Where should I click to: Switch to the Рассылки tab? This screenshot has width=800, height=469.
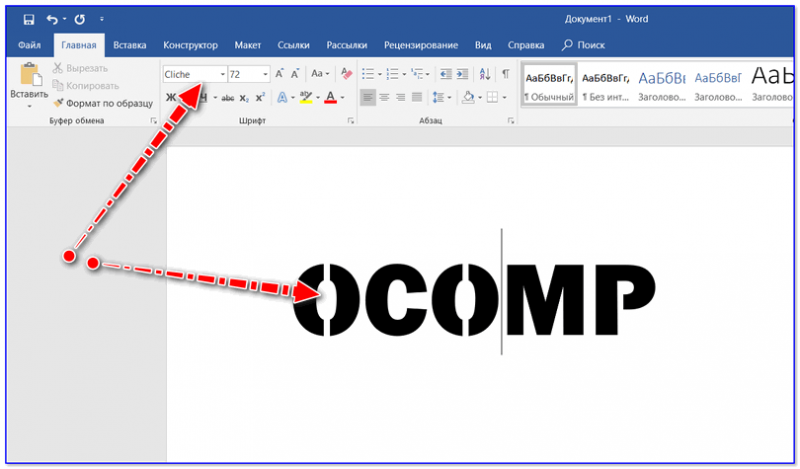[346, 45]
